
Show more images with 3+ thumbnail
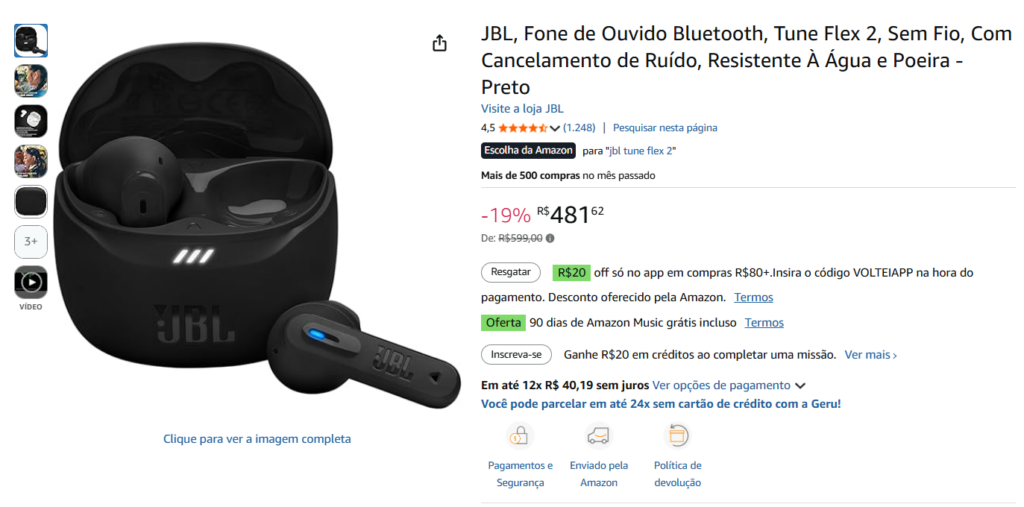click(31, 242)
